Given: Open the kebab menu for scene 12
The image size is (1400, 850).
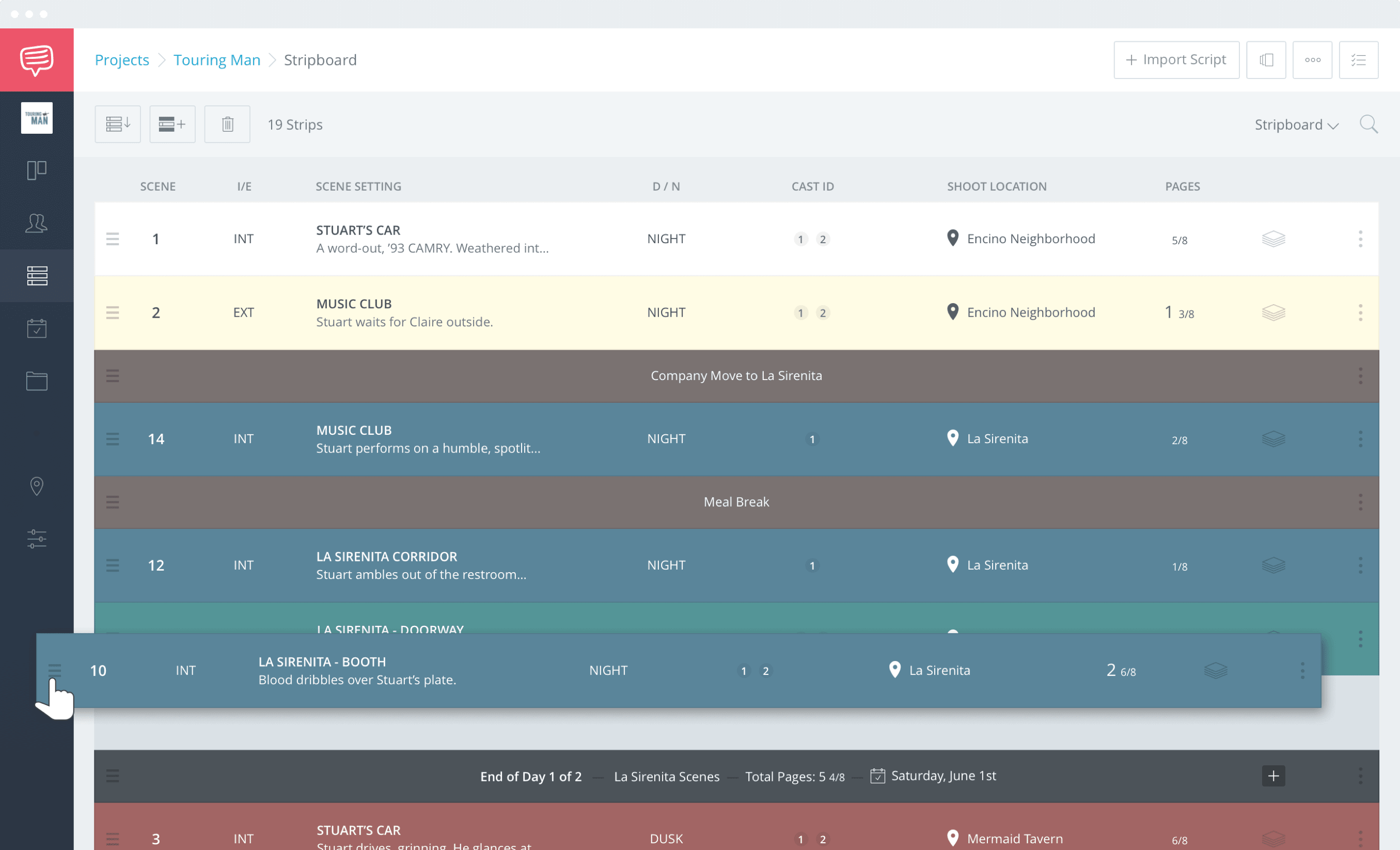Looking at the screenshot, I should tap(1360, 565).
